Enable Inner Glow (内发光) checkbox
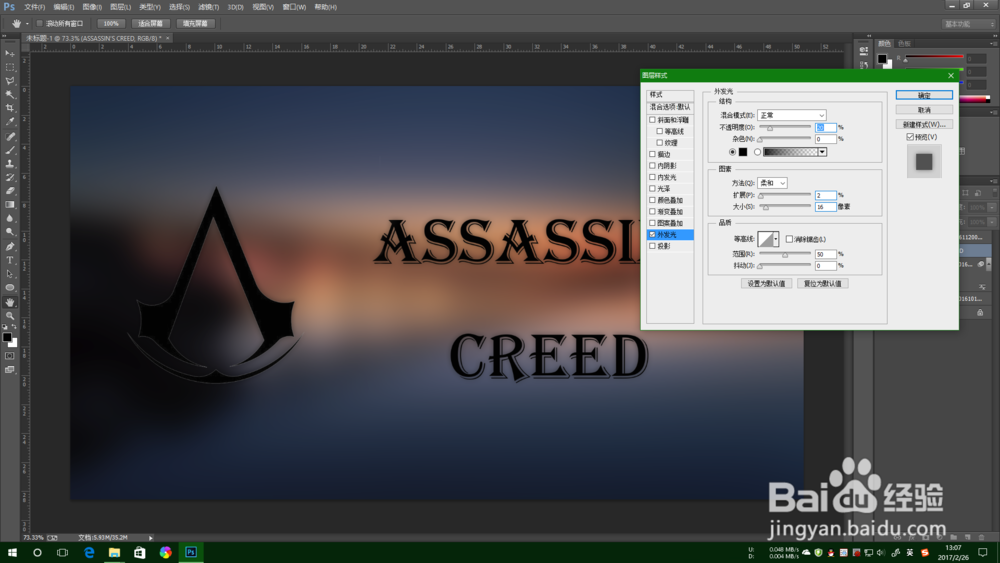The width and height of the screenshot is (1000, 563). coord(652,177)
